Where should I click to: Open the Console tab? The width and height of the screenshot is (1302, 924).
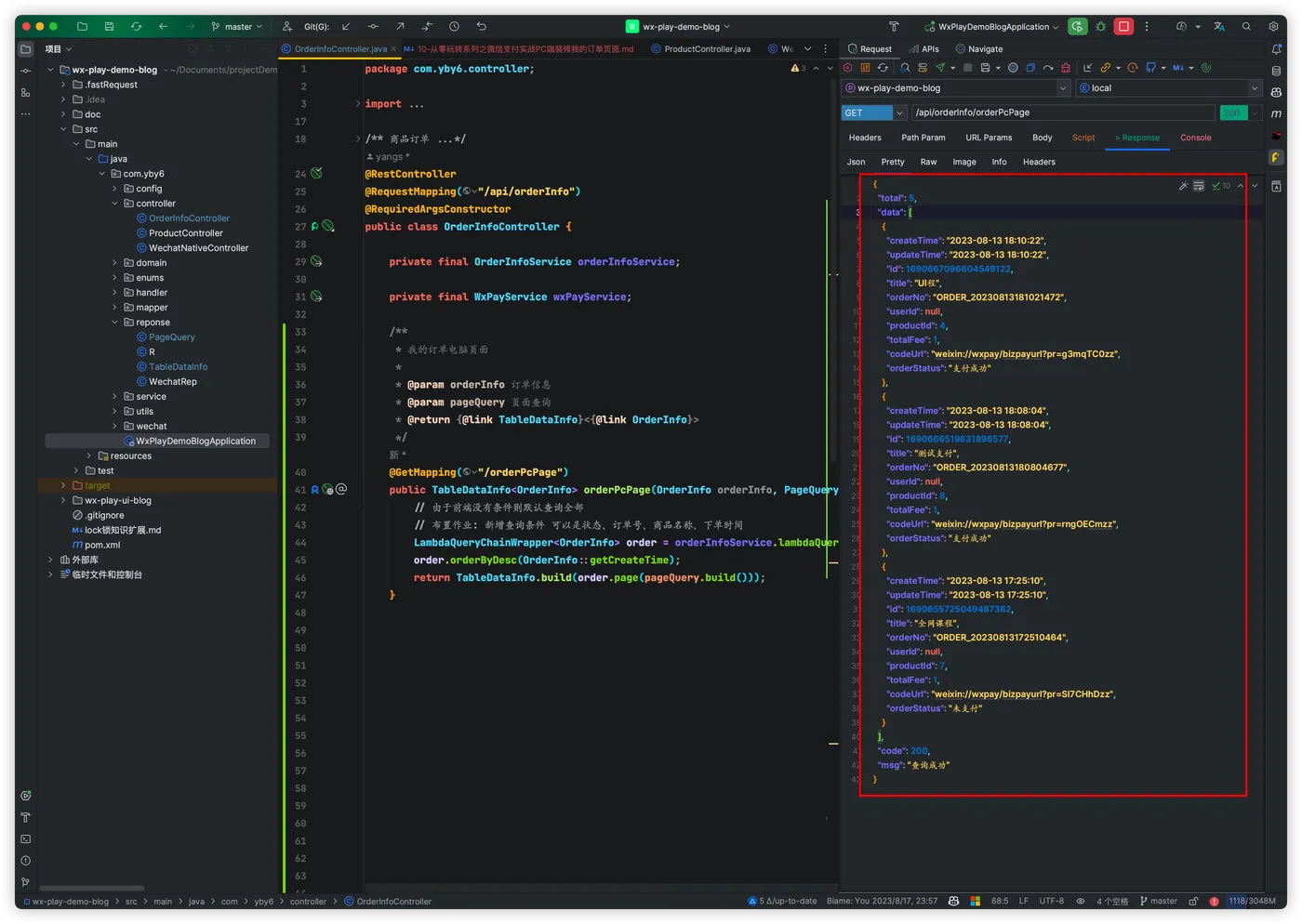coord(1196,138)
